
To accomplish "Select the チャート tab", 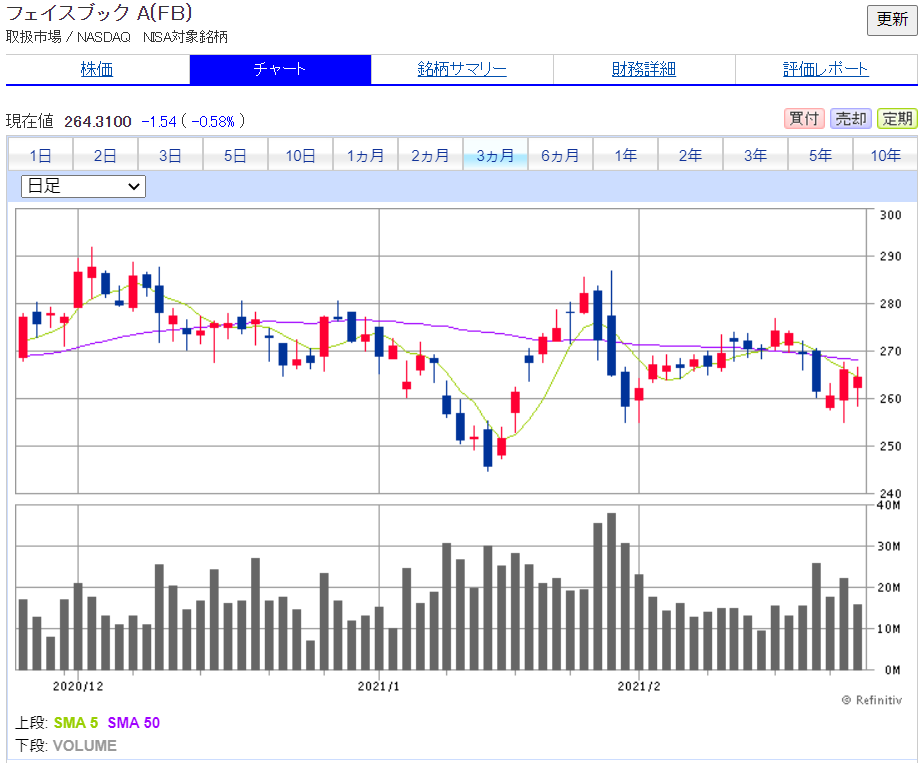I will (280, 69).
